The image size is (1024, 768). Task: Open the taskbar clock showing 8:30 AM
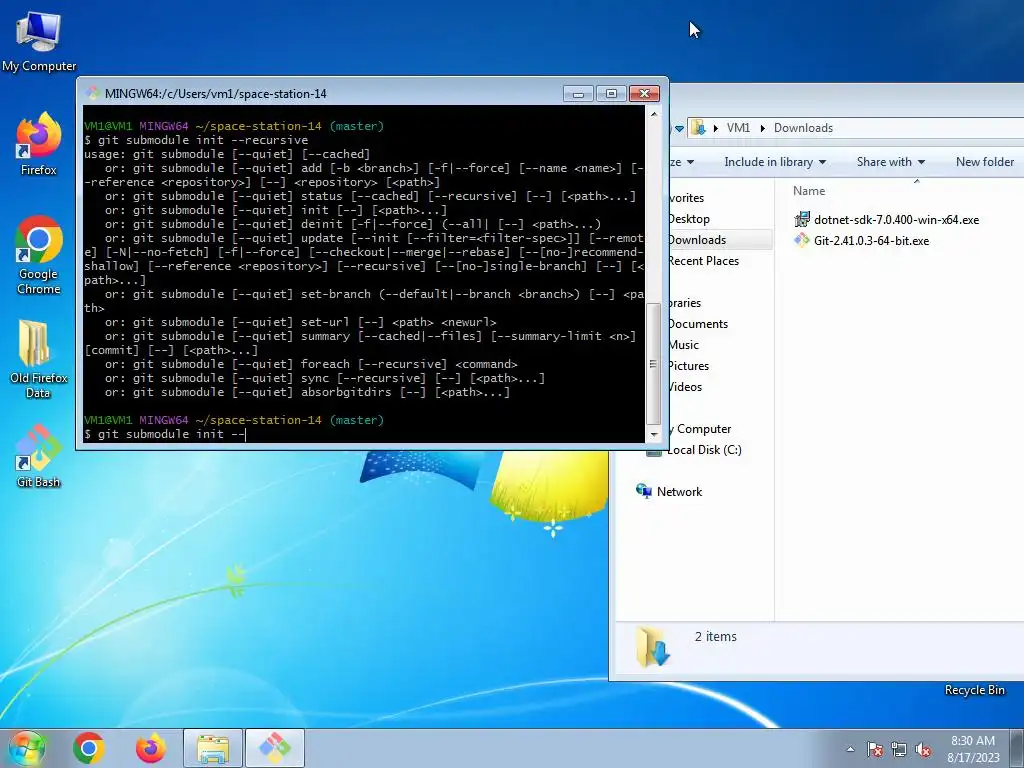coord(973,748)
